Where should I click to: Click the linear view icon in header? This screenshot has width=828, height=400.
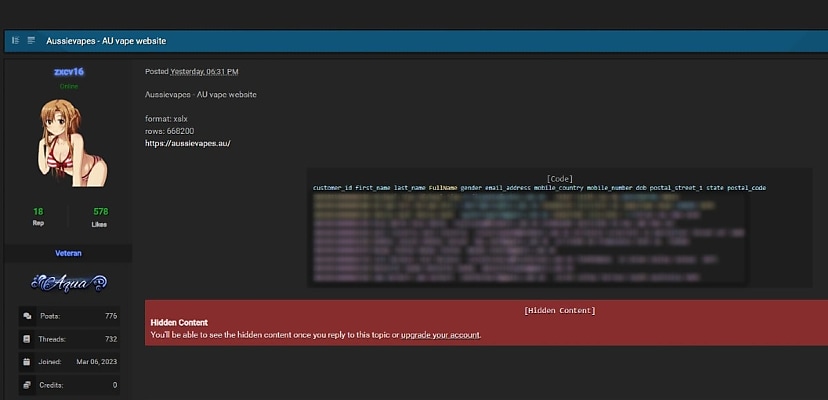click(x=32, y=41)
